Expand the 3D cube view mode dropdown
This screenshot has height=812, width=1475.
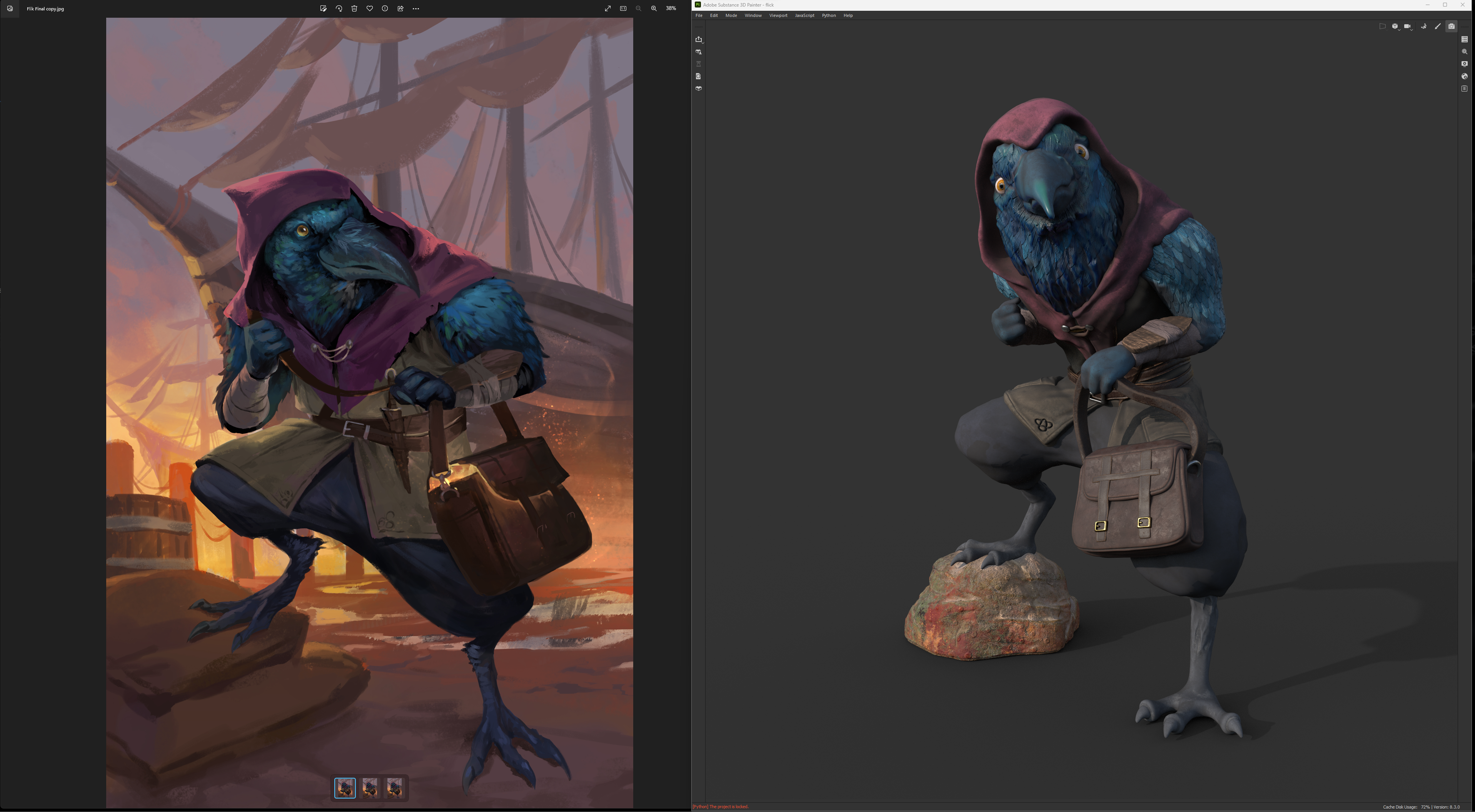point(1395,26)
